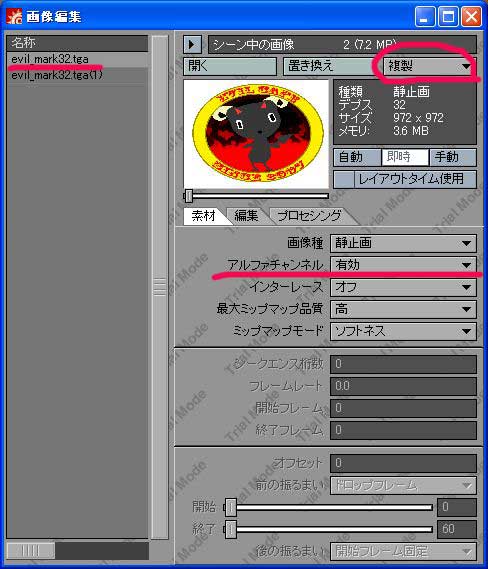The width and height of the screenshot is (488, 569).
Task: Click the image preview thumbnail
Action: (257, 134)
